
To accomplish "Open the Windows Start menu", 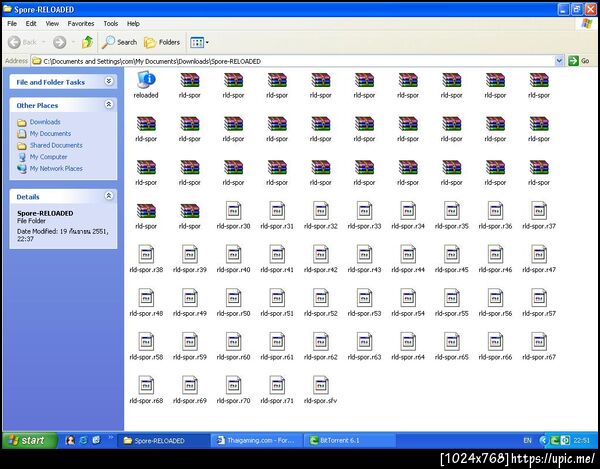I will (x=29, y=440).
